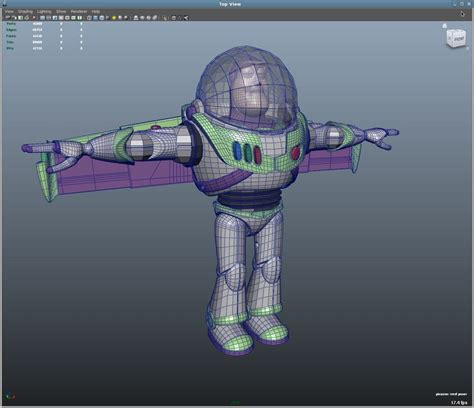Click the FRONT face of the ViewCube

coord(459,39)
